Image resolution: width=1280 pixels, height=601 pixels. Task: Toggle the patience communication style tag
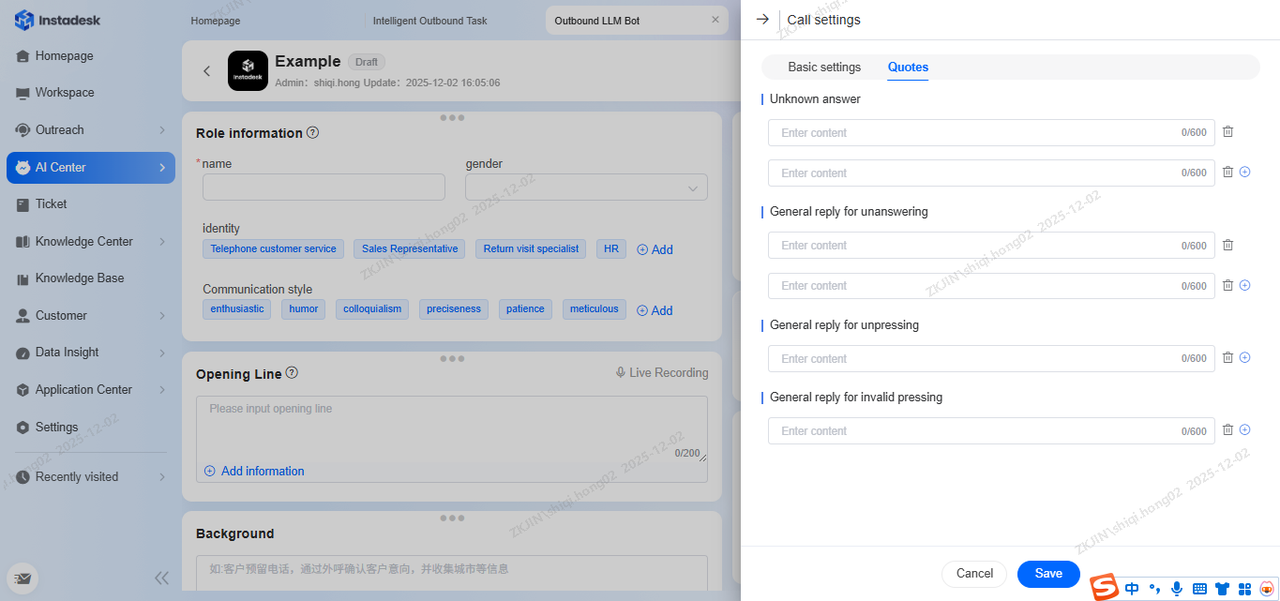[x=525, y=309]
